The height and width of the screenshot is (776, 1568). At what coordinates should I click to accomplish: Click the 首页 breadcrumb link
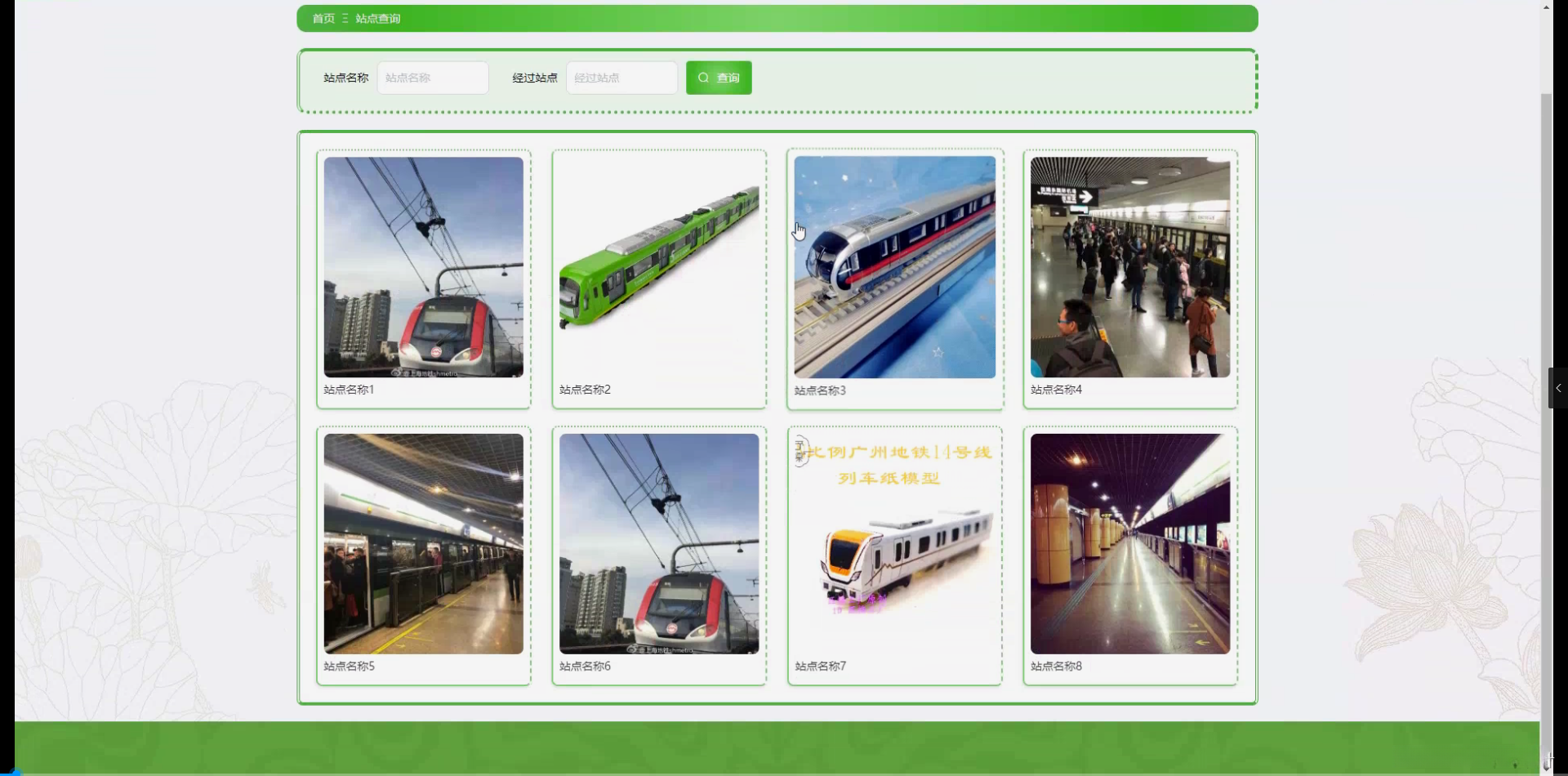323,19
